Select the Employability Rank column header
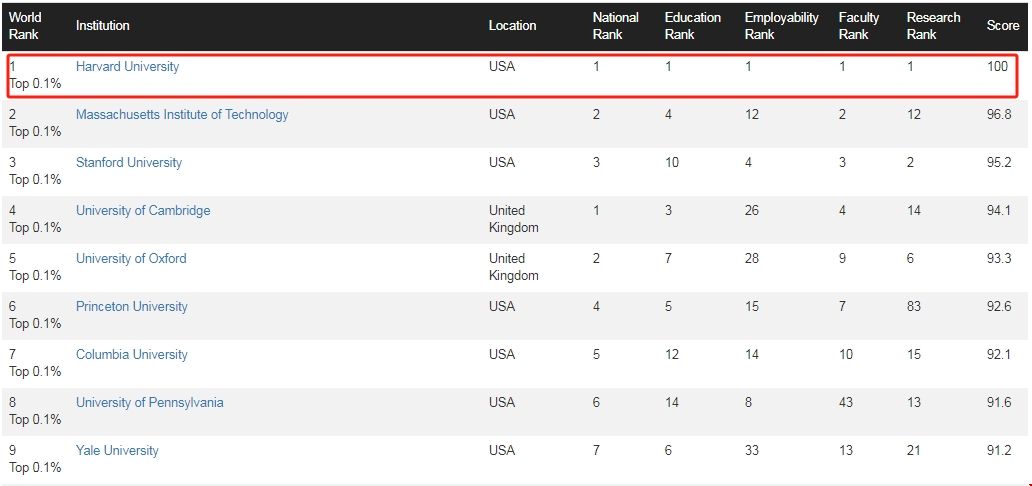 [781, 26]
